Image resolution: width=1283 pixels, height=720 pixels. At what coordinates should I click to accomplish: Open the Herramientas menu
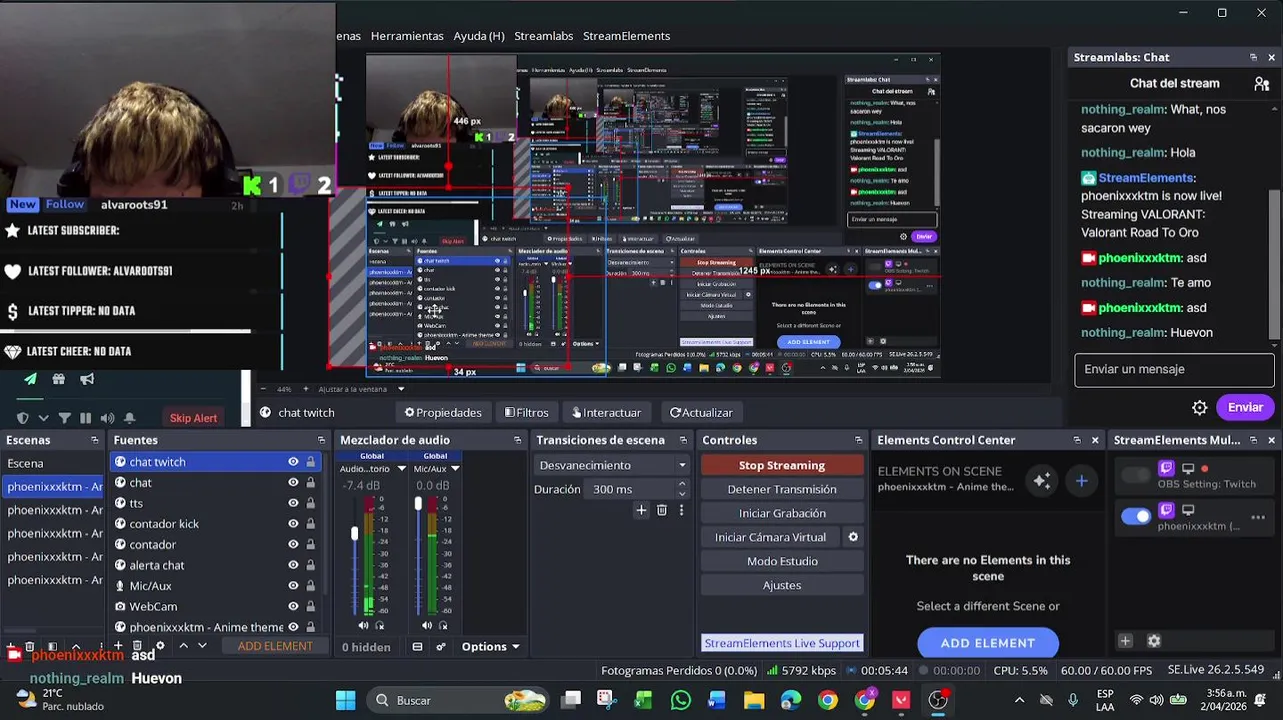coord(407,36)
